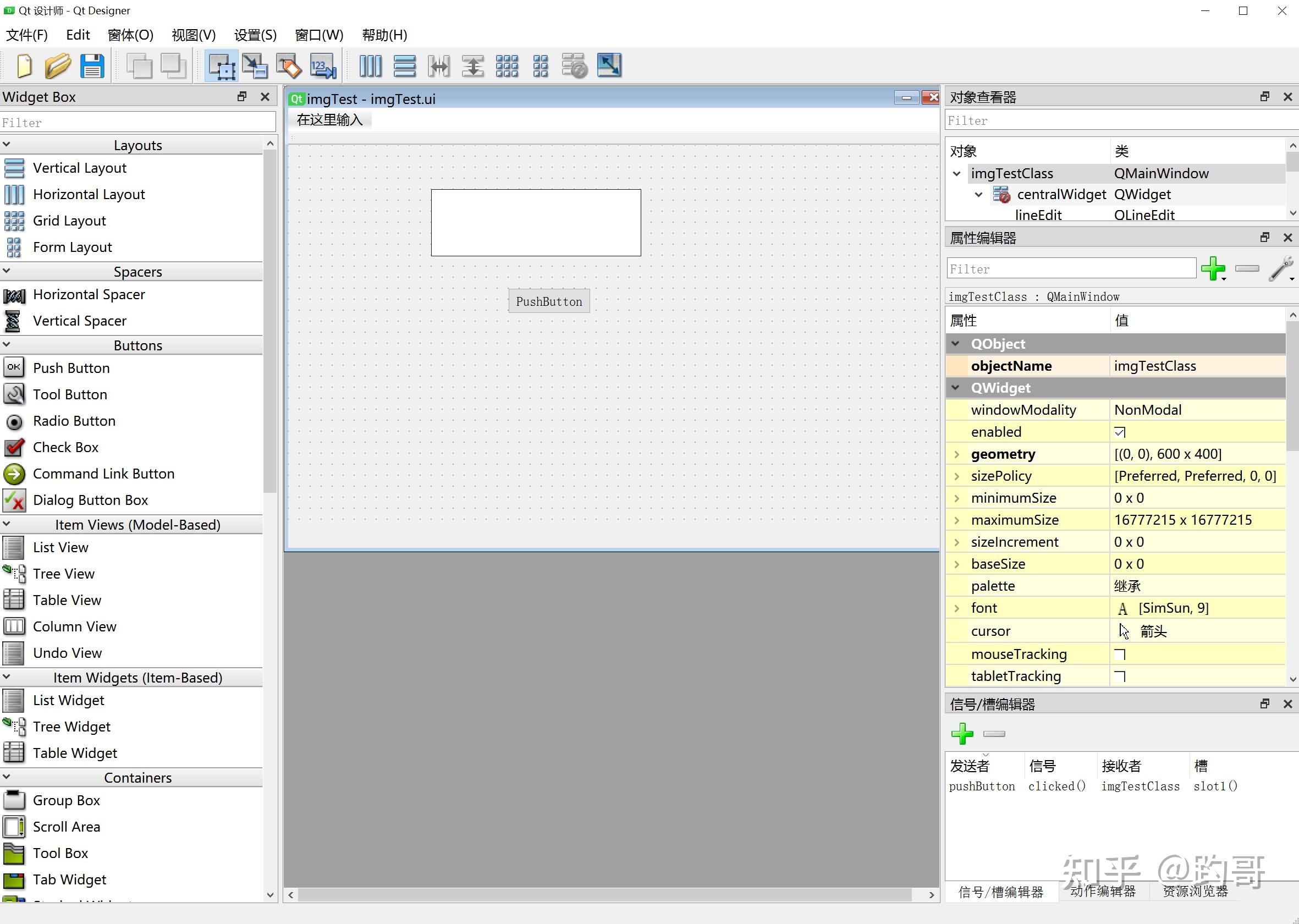Expand the geometry property row
Image resolution: width=1299 pixels, height=924 pixels.
[956, 454]
